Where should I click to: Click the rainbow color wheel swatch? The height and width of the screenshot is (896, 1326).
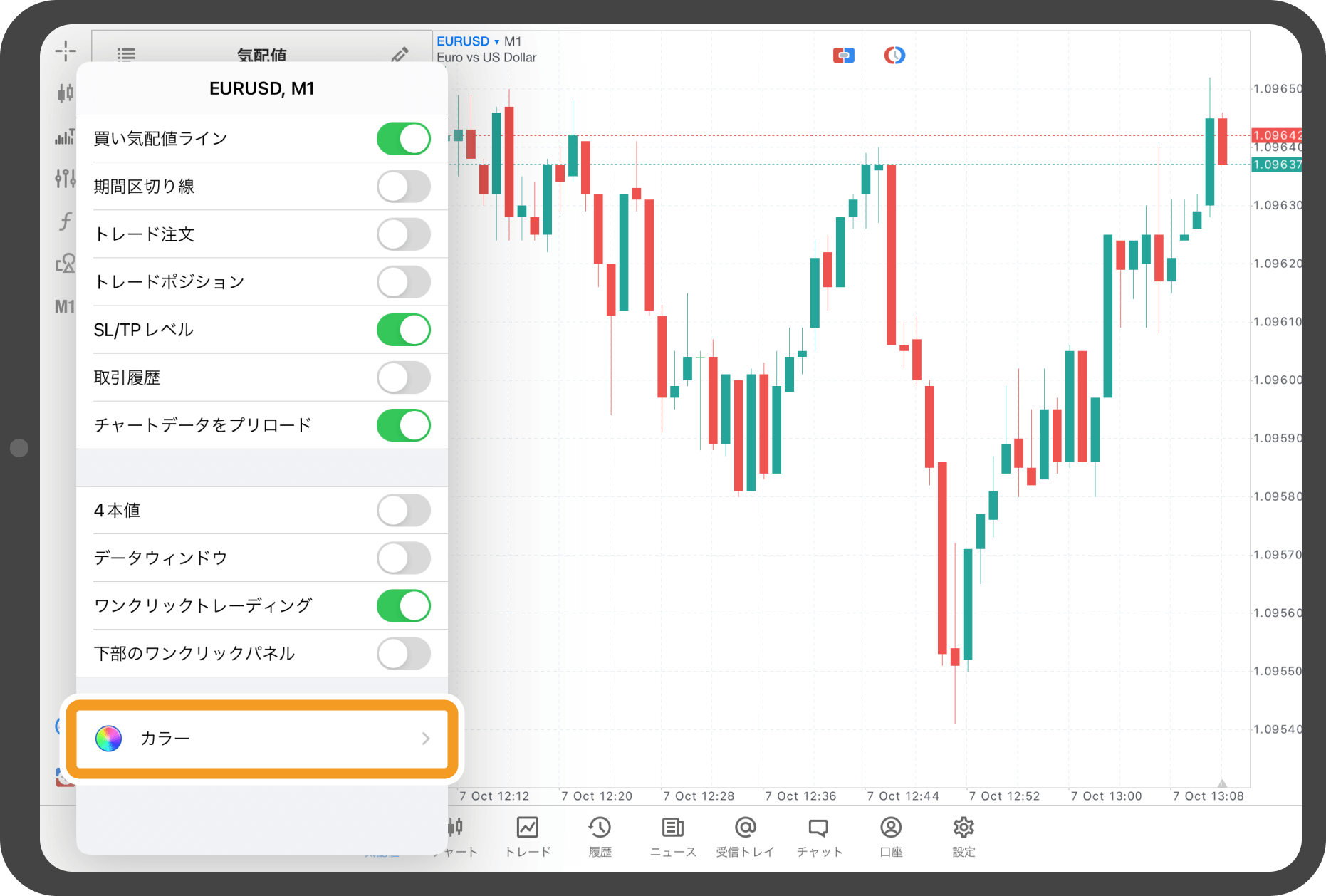pos(109,739)
